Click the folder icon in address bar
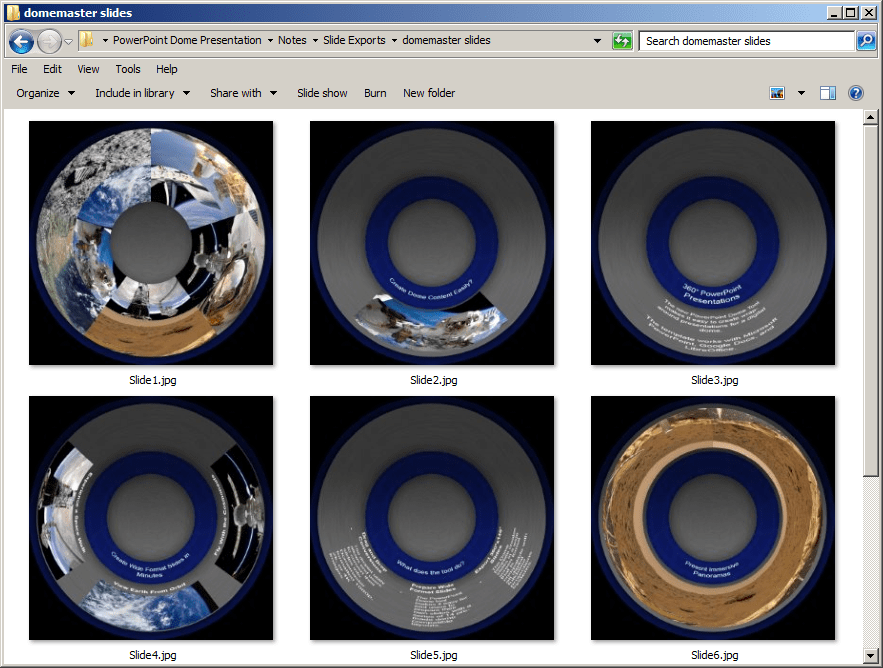883x668 pixels. (88, 41)
